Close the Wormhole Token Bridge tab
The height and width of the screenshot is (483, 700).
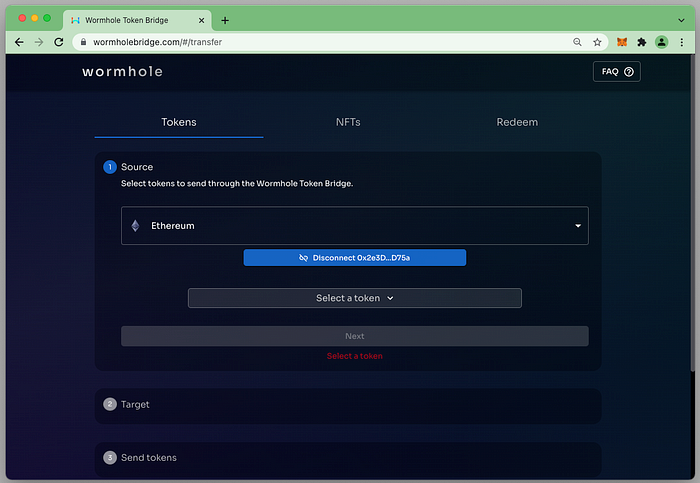[201, 20]
